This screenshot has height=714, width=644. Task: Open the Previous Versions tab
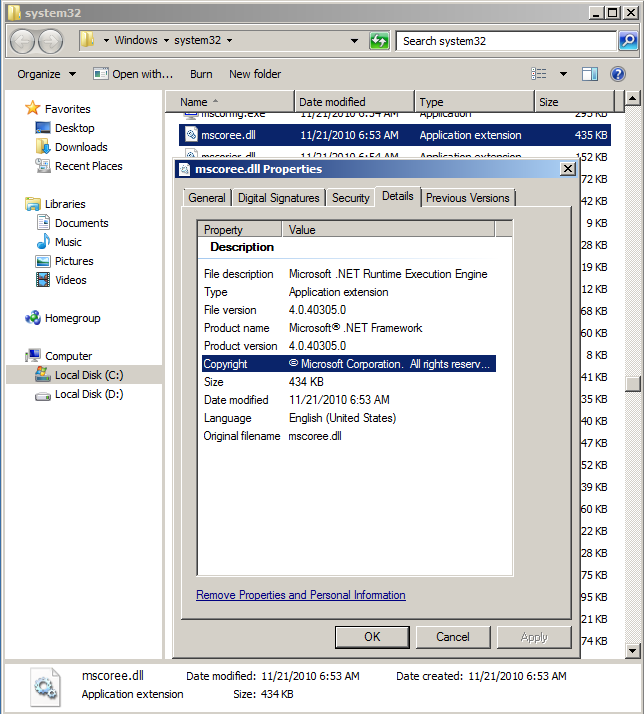(x=468, y=198)
